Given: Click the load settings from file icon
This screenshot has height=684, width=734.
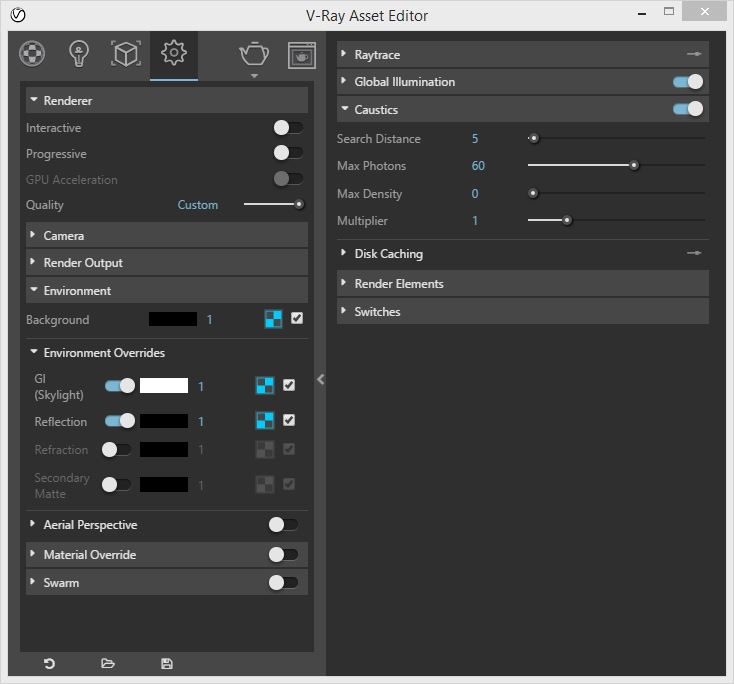Looking at the screenshot, I should tap(108, 663).
